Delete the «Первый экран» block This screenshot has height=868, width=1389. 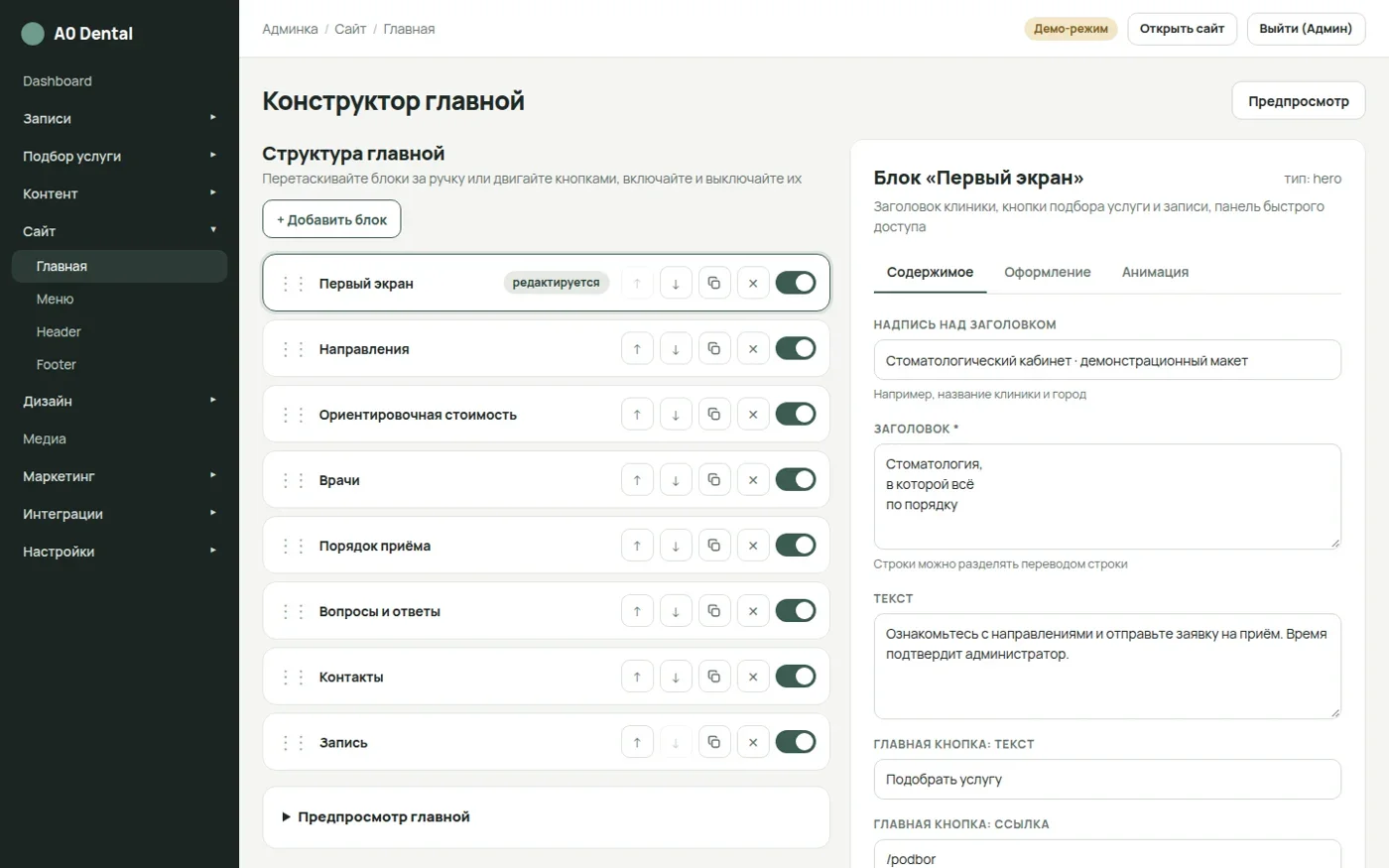coord(753,284)
